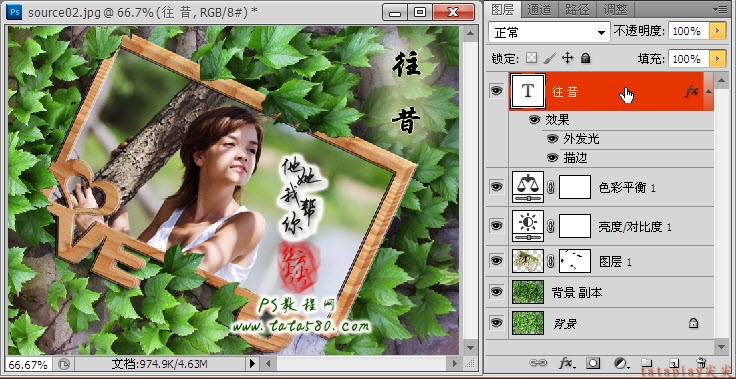
Task: Delete the layer with the trash icon
Action: coord(701,363)
